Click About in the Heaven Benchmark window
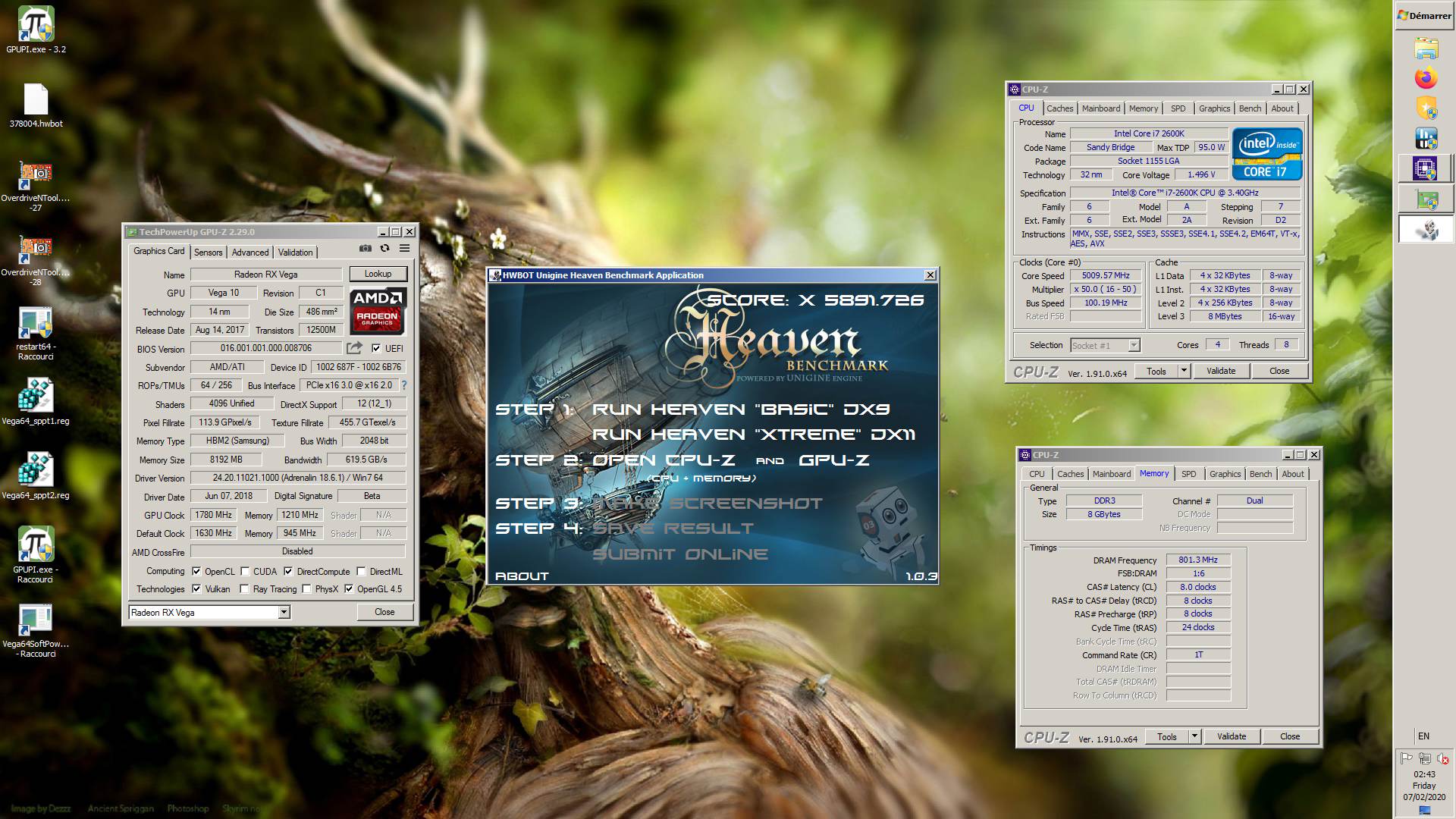The image size is (1456, 819). point(522,576)
